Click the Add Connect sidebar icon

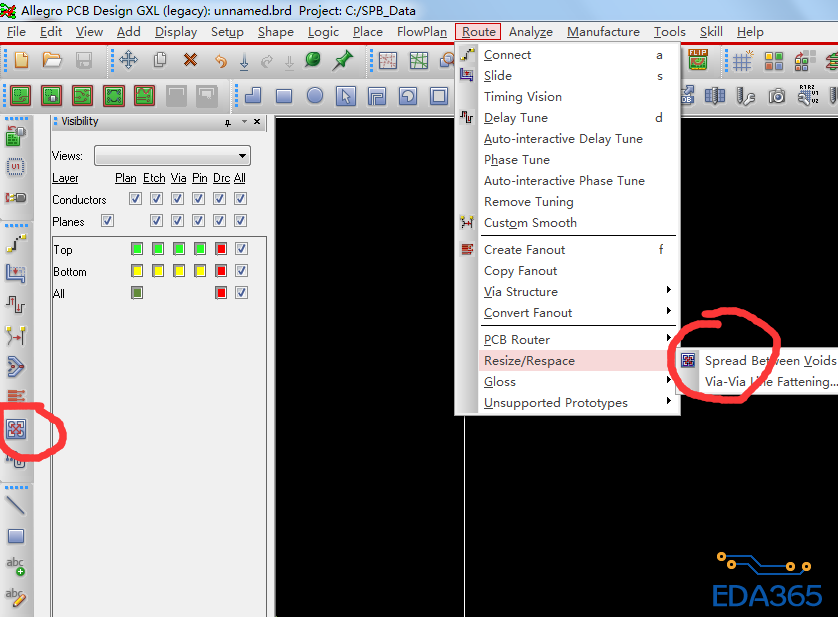point(16,243)
